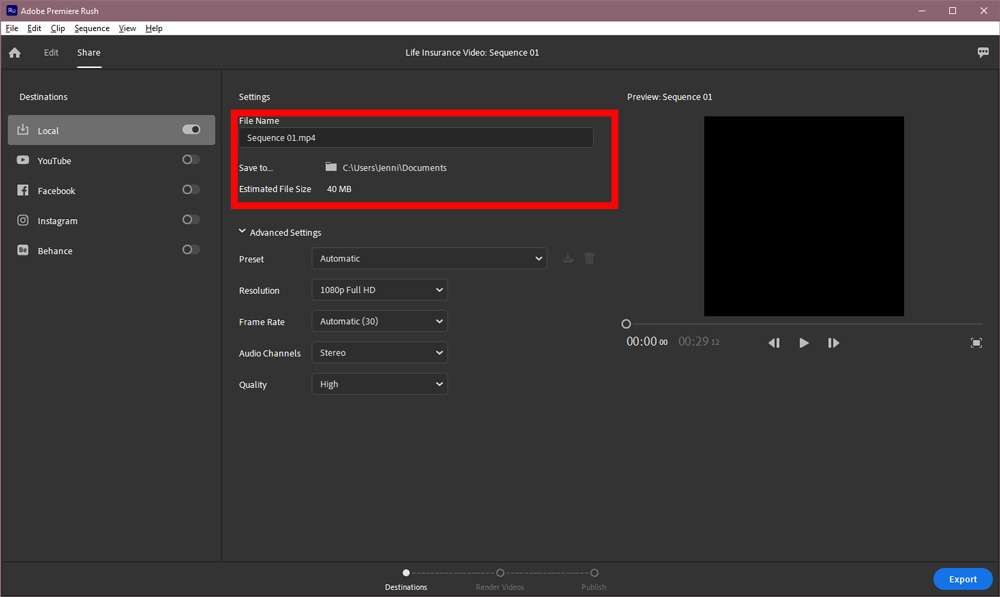
Task: Click the 40 MB estimated file size
Action: click(339, 189)
